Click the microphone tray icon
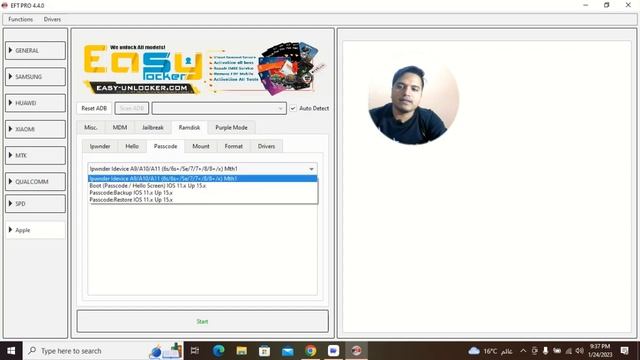 click(545, 351)
